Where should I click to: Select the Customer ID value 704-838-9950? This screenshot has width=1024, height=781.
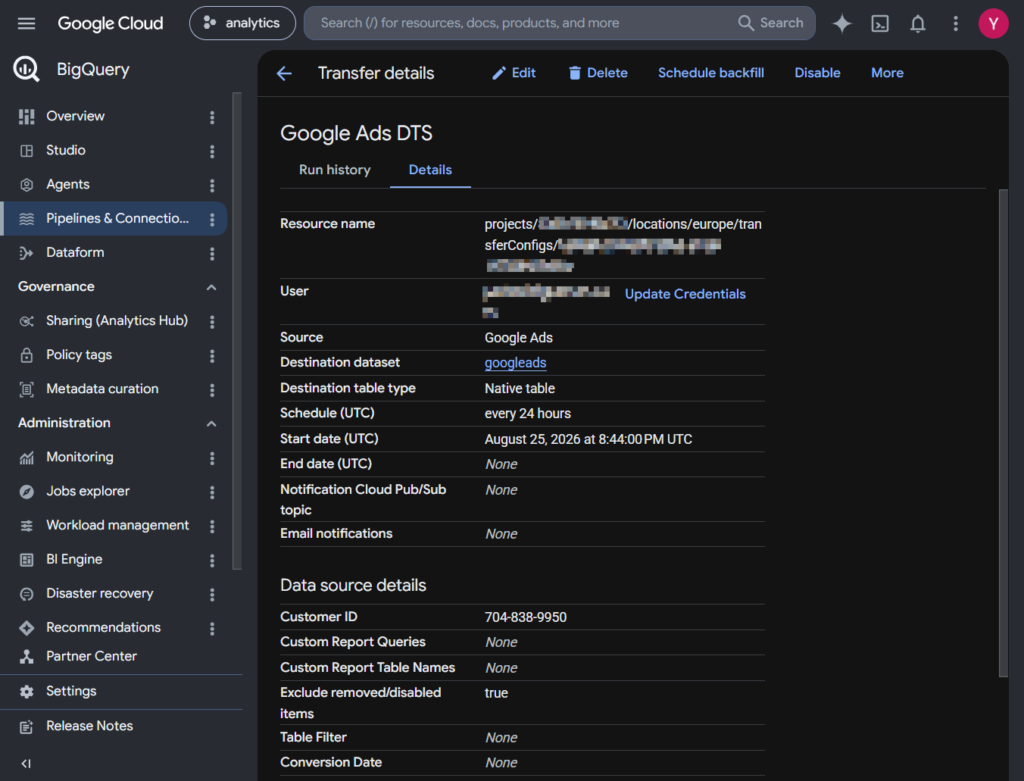pyautogui.click(x=526, y=617)
